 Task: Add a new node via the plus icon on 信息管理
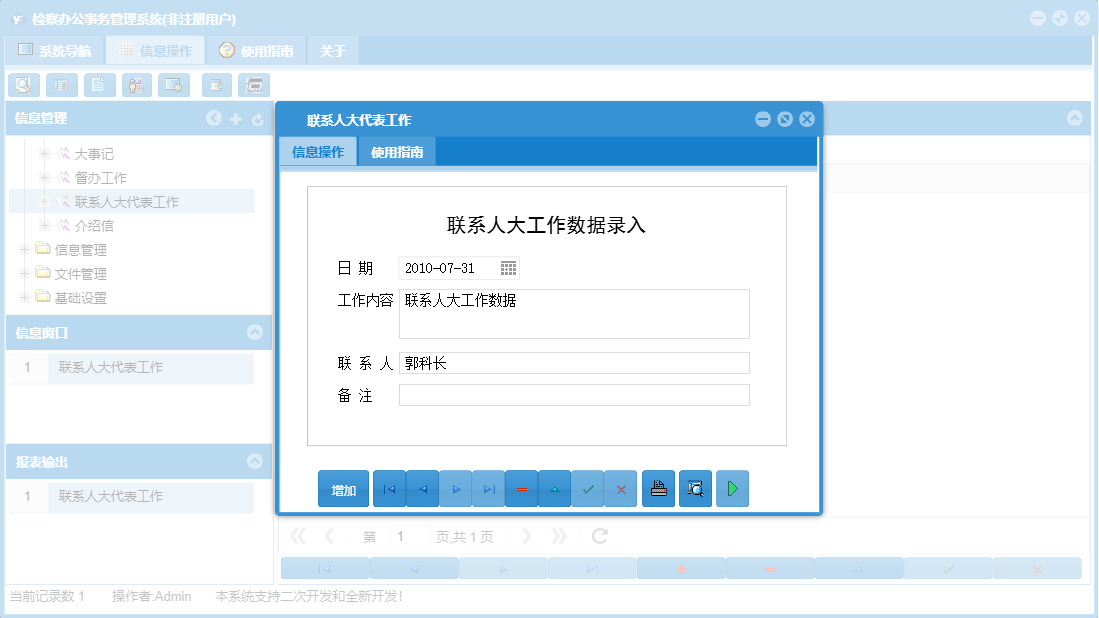click(235, 118)
